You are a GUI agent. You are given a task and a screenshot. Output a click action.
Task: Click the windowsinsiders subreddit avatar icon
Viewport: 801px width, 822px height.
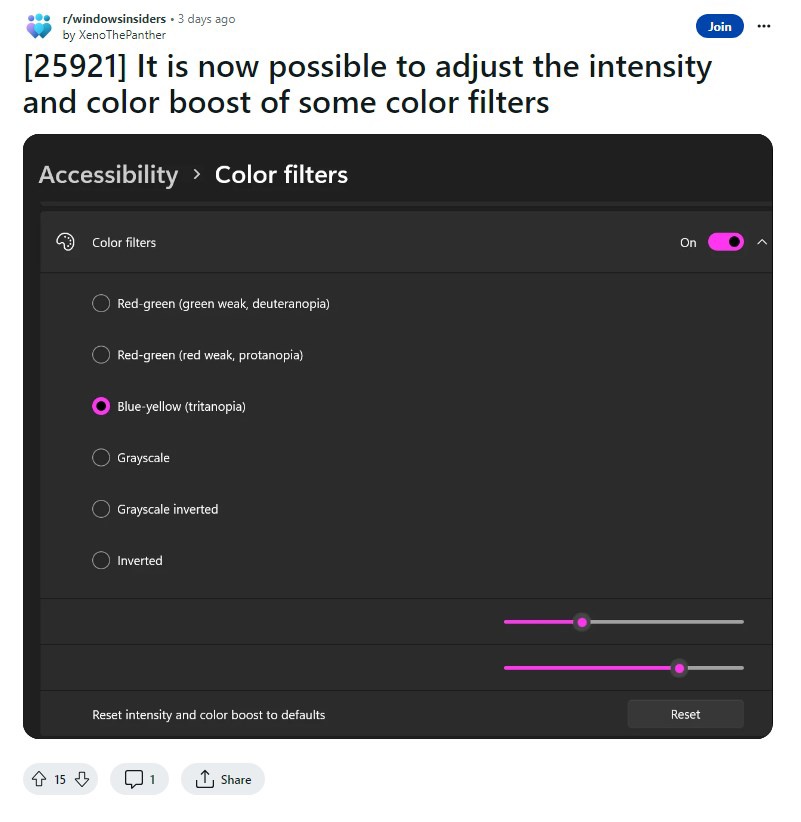click(x=39, y=26)
